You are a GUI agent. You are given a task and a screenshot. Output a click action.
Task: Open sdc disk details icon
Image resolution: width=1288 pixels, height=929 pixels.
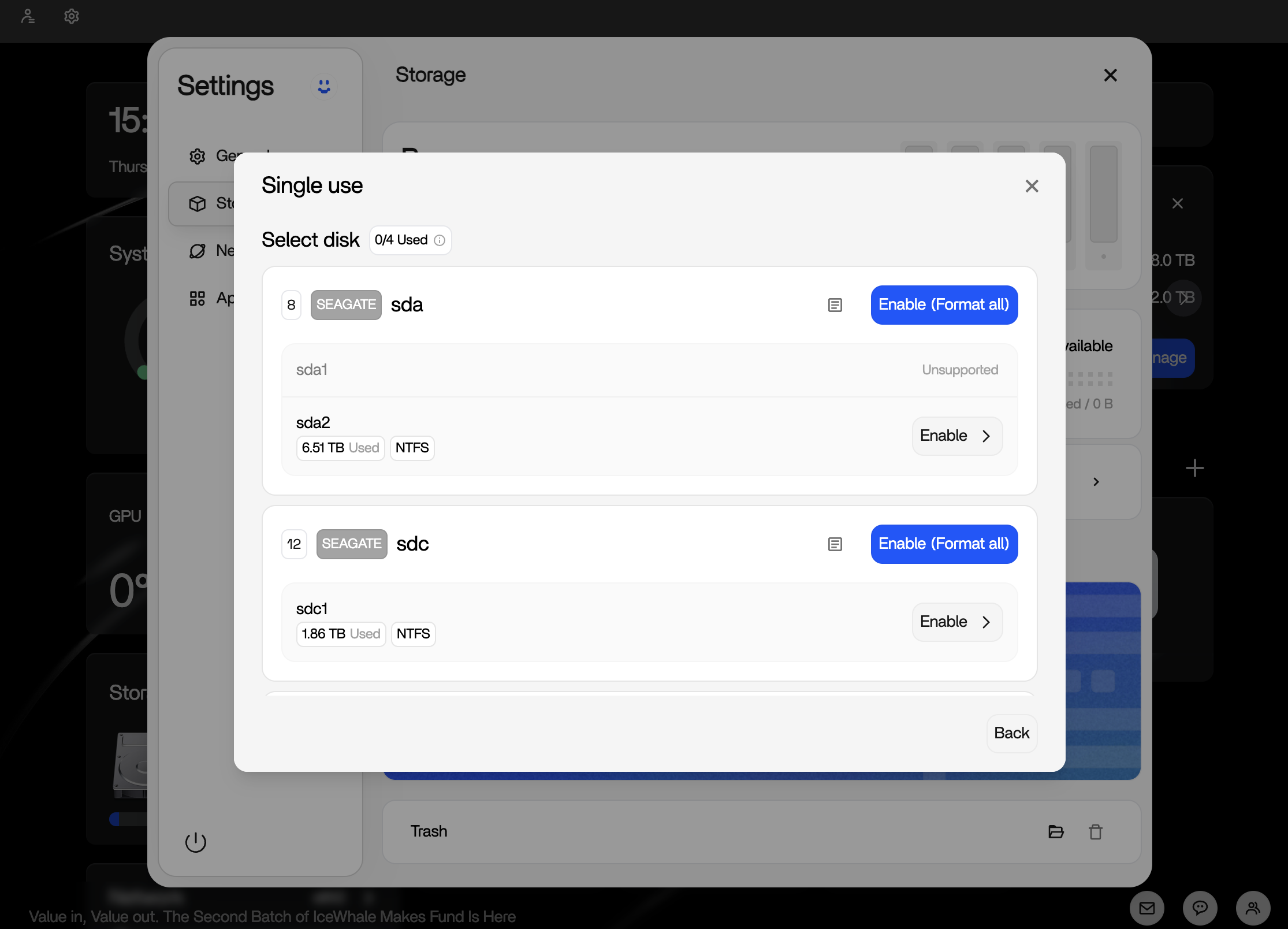[x=835, y=544]
